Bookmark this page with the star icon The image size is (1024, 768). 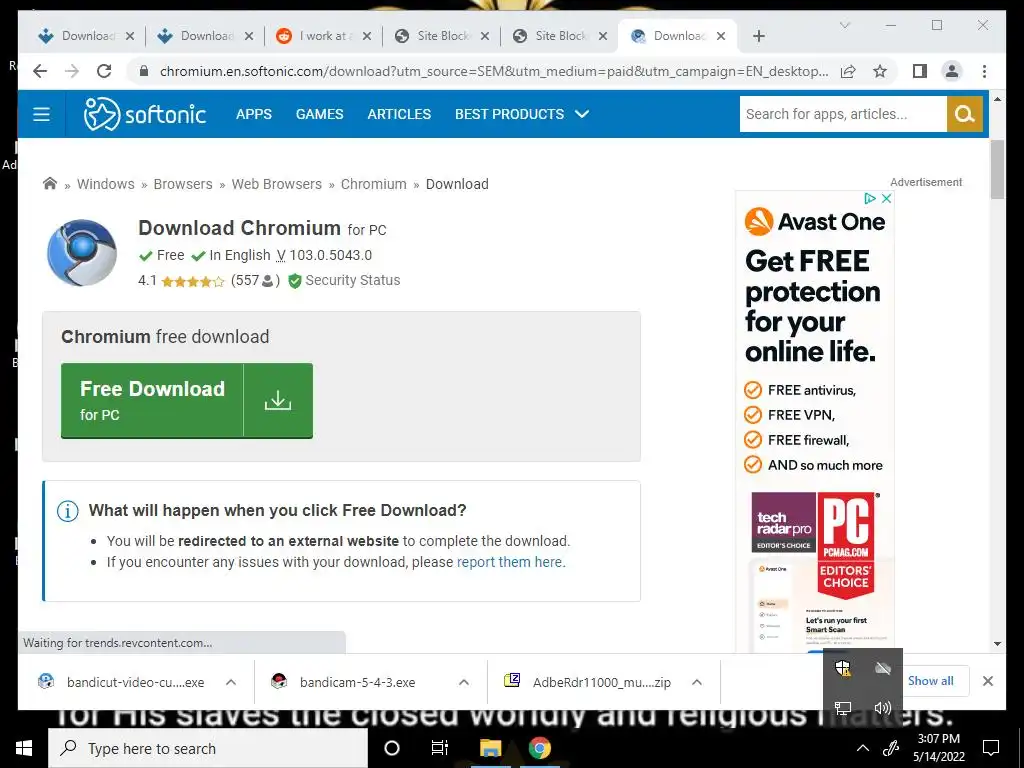[x=880, y=71]
